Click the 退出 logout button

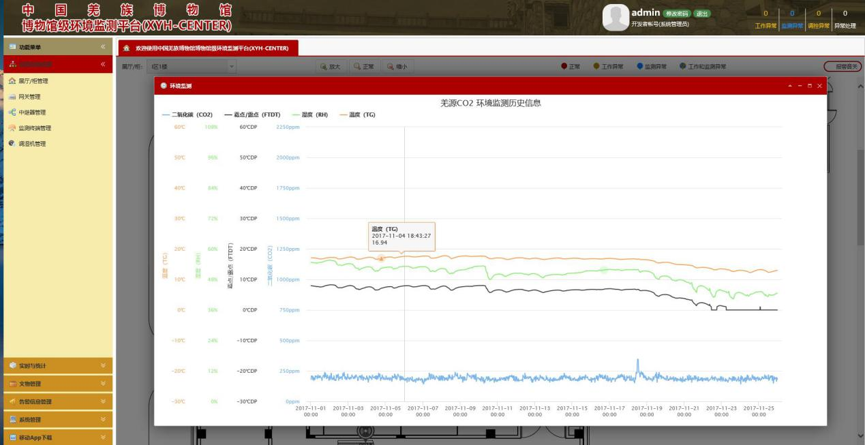[702, 14]
